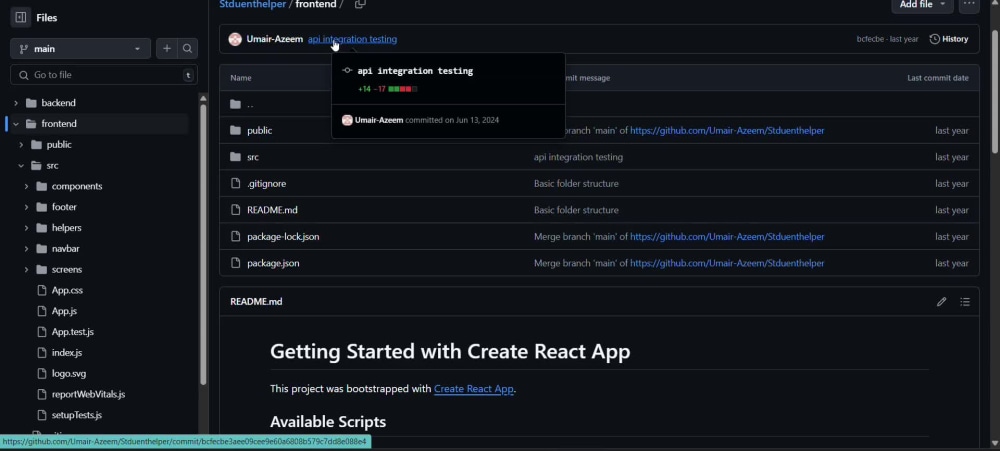
Task: Click the add new file plus icon
Action: pyautogui.click(x=166, y=48)
